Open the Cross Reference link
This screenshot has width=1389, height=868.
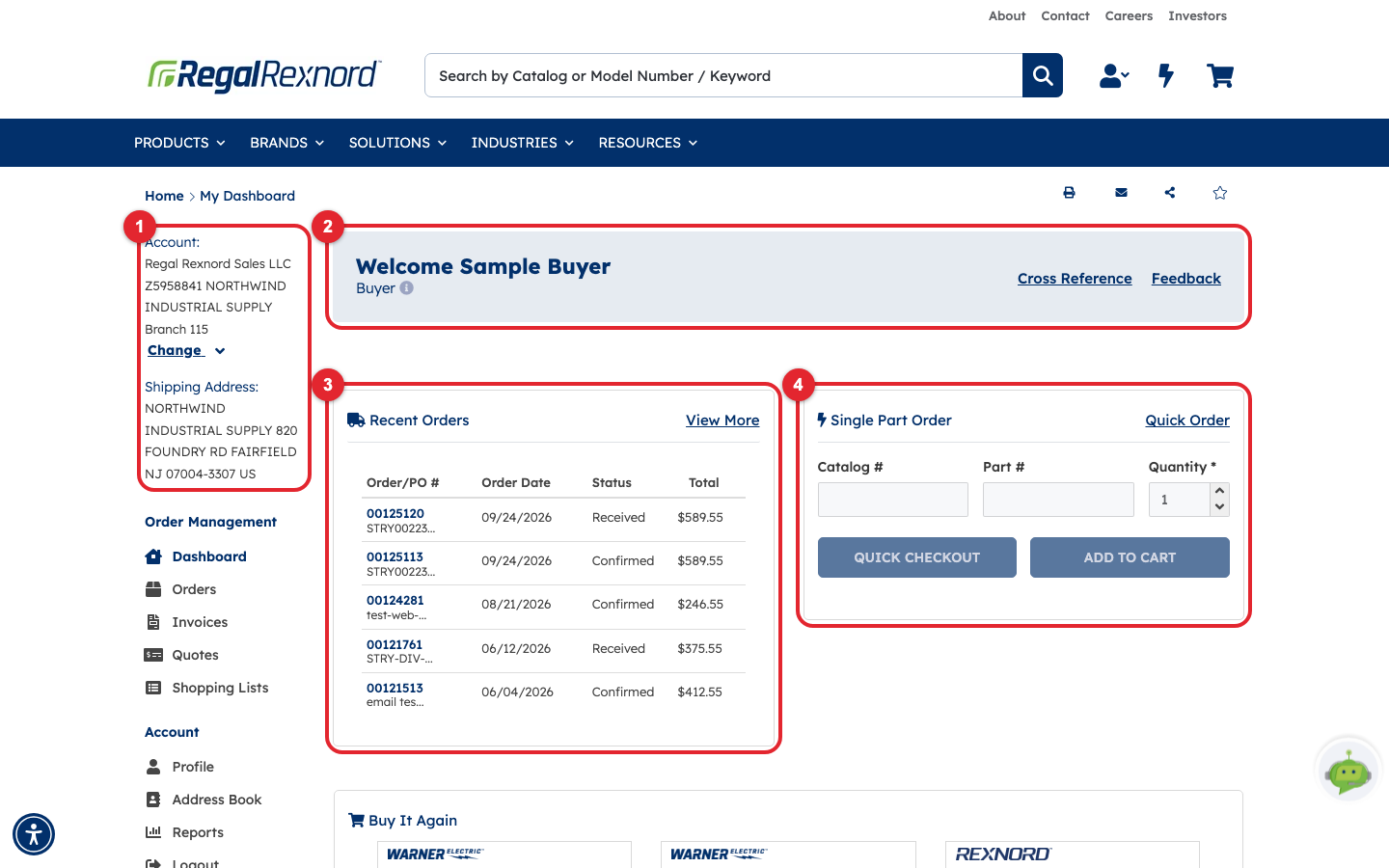coord(1075,279)
